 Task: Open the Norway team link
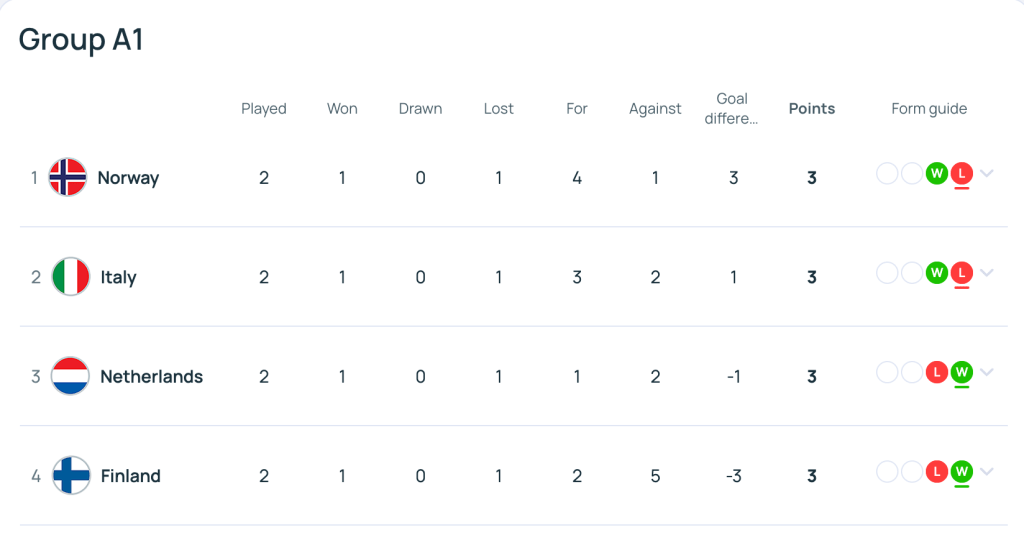click(128, 178)
